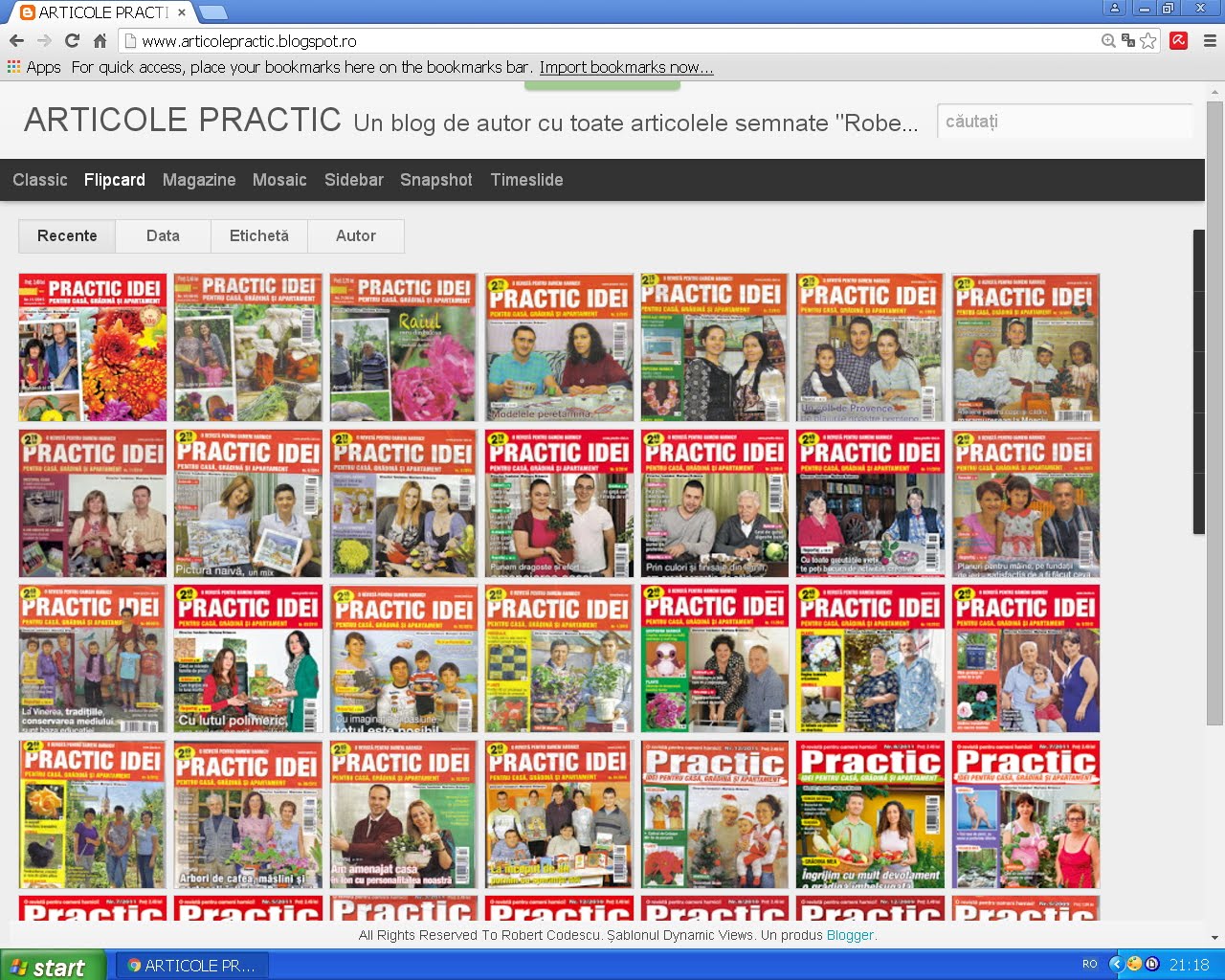This screenshot has width=1225, height=980.
Task: Open the Am amenajat casa cover
Action: [403, 814]
